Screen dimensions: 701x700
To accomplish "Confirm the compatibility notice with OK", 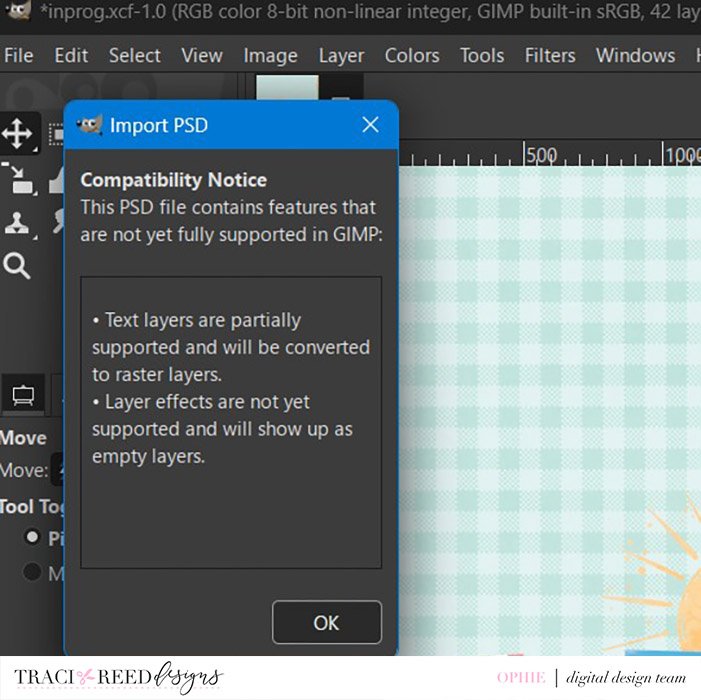I will pos(327,622).
